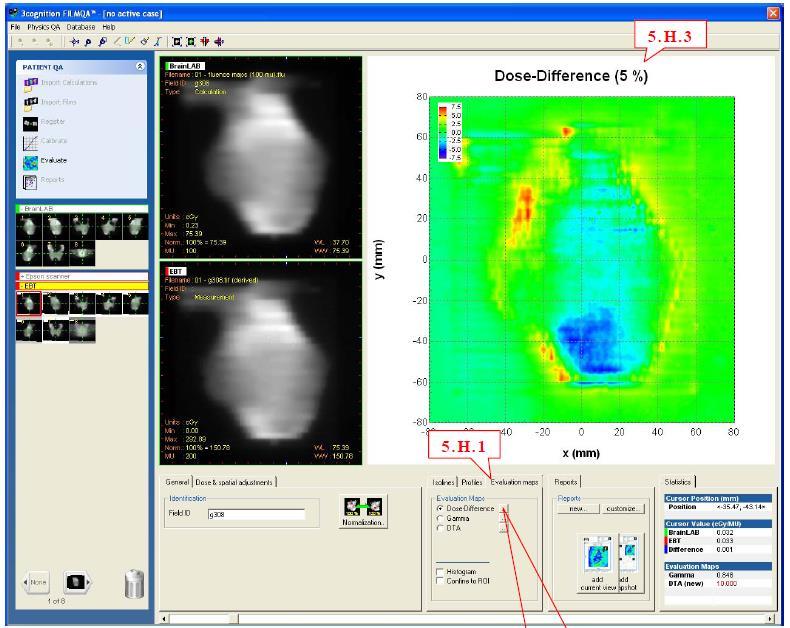The height and width of the screenshot is (628, 790).
Task: Switch to Dose & spatial adjustments tab
Action: (x=234, y=482)
